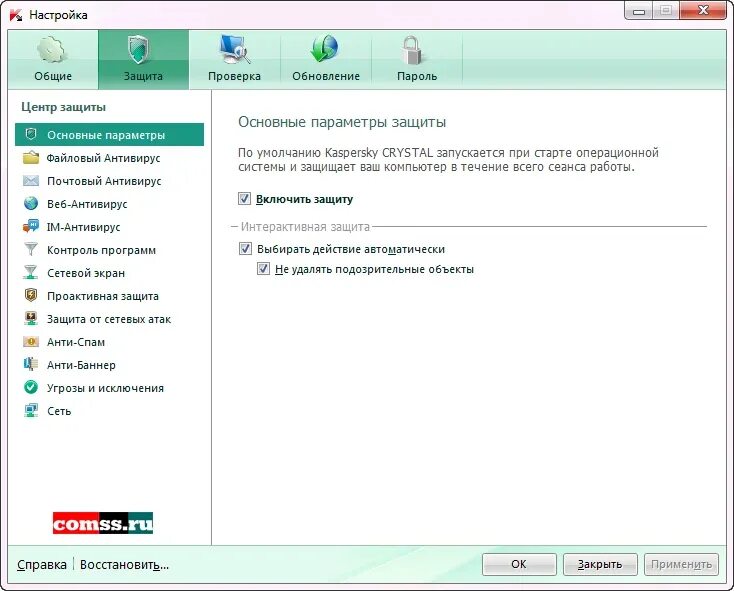Select Сеть section in sidebar

(x=110, y=410)
